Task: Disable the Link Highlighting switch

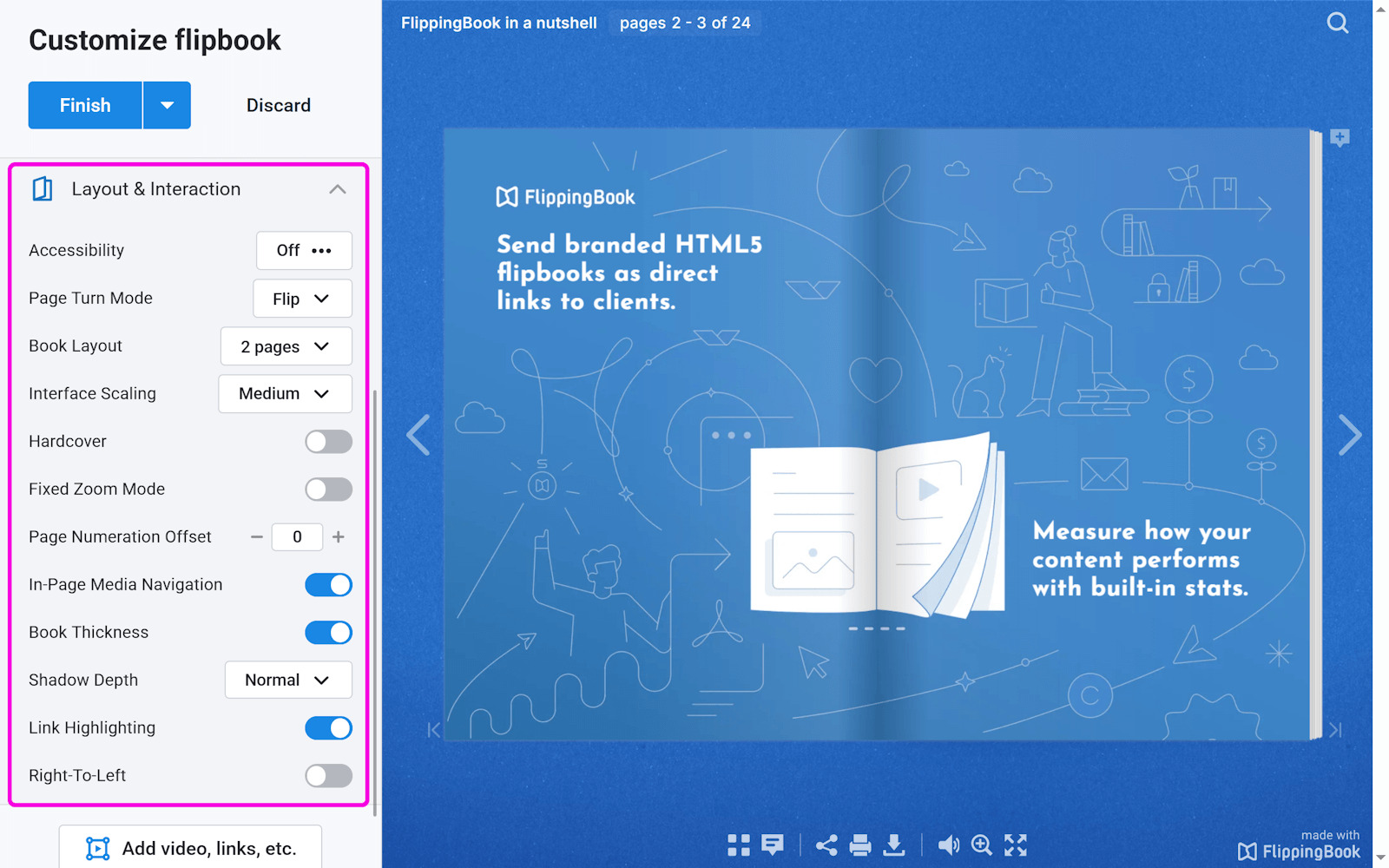Action: pyautogui.click(x=328, y=728)
